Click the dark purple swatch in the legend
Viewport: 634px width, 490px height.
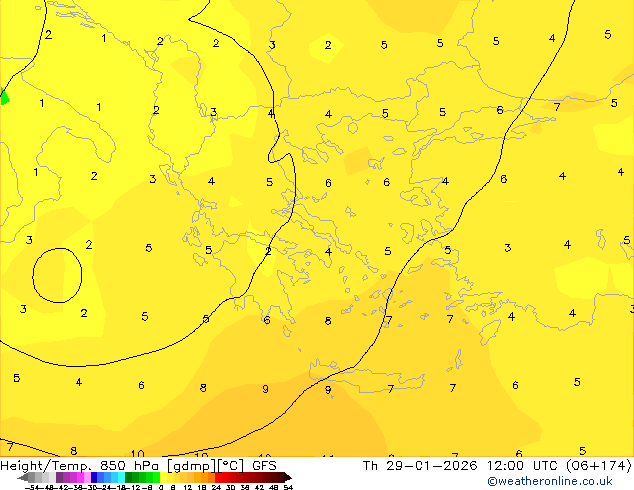click(x=59, y=477)
